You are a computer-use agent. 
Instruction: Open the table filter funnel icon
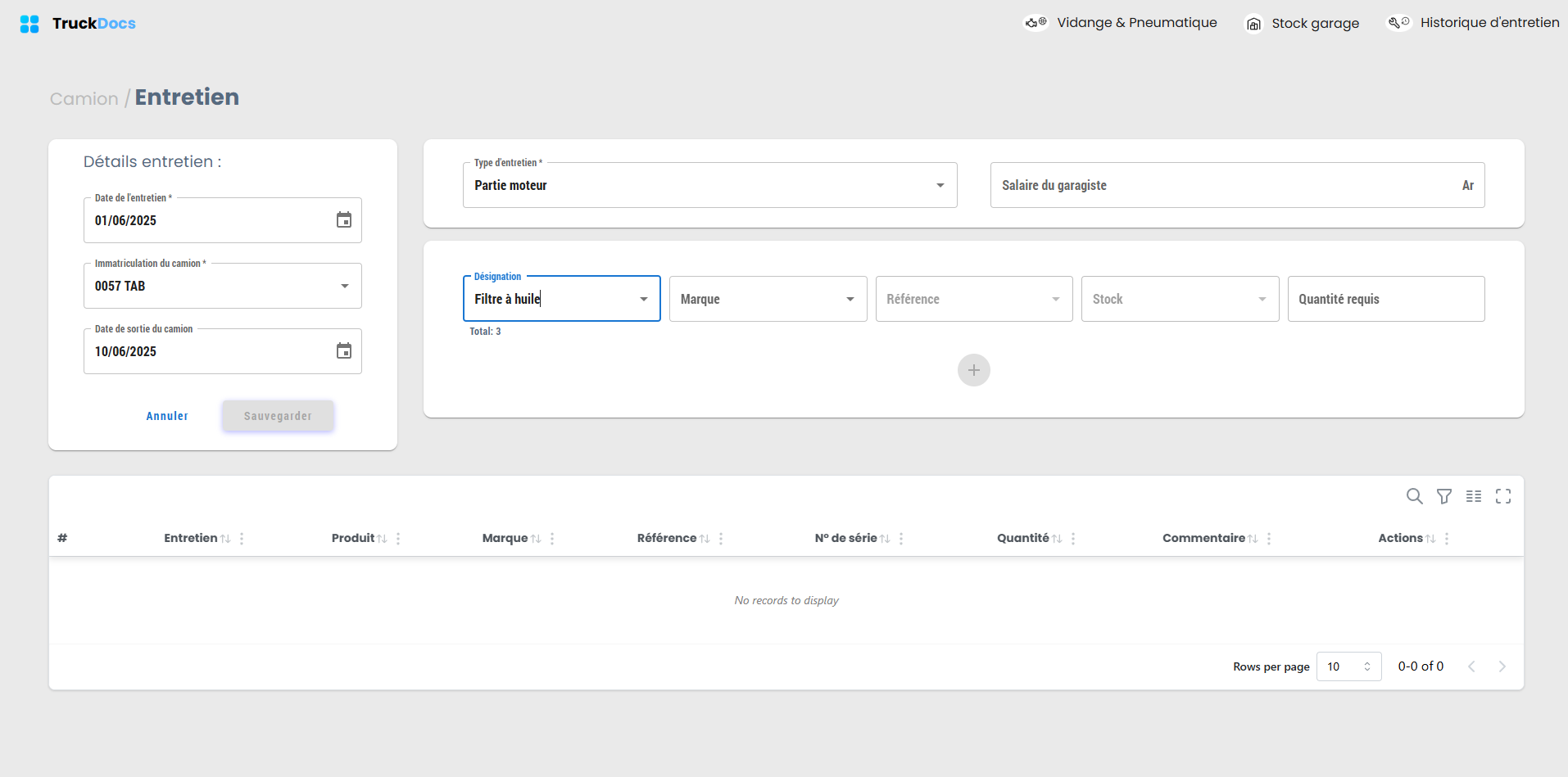point(1444,496)
